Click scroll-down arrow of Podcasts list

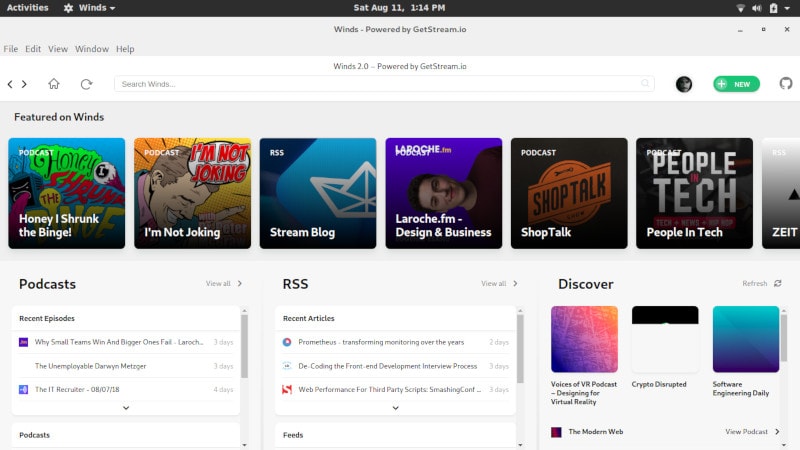[244, 445]
